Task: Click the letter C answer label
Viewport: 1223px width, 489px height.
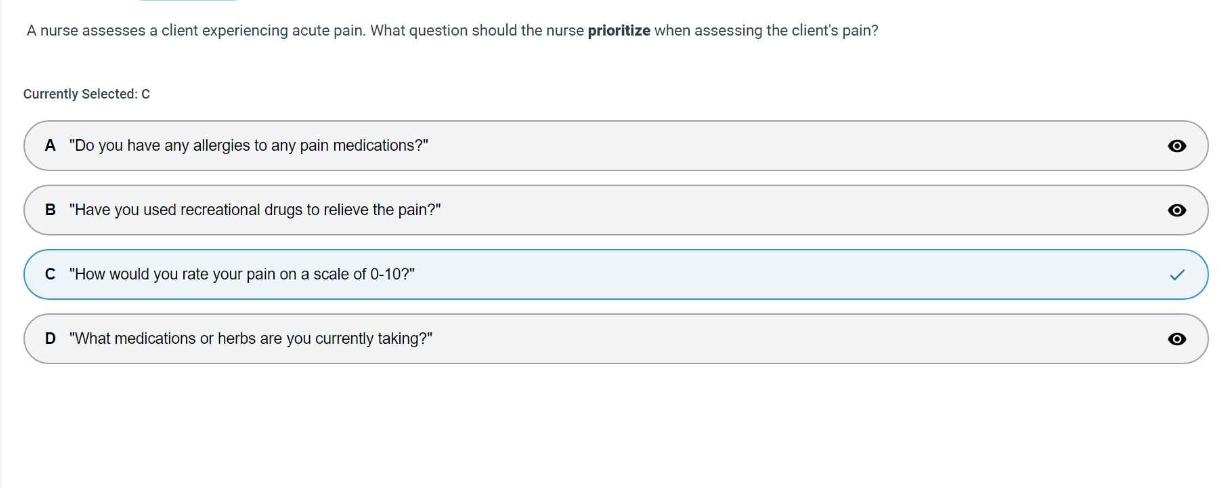Action: click(x=50, y=274)
